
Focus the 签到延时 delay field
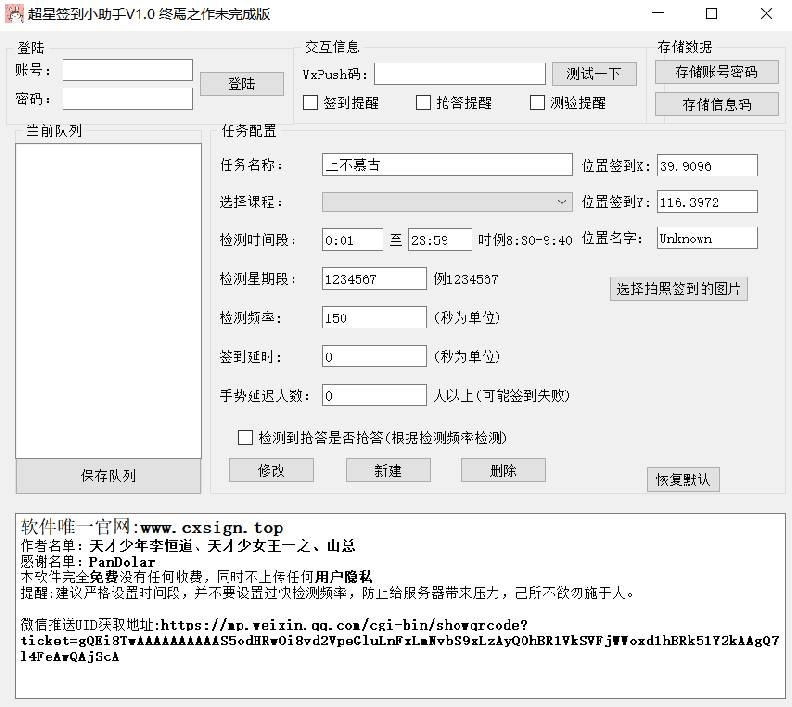374,357
